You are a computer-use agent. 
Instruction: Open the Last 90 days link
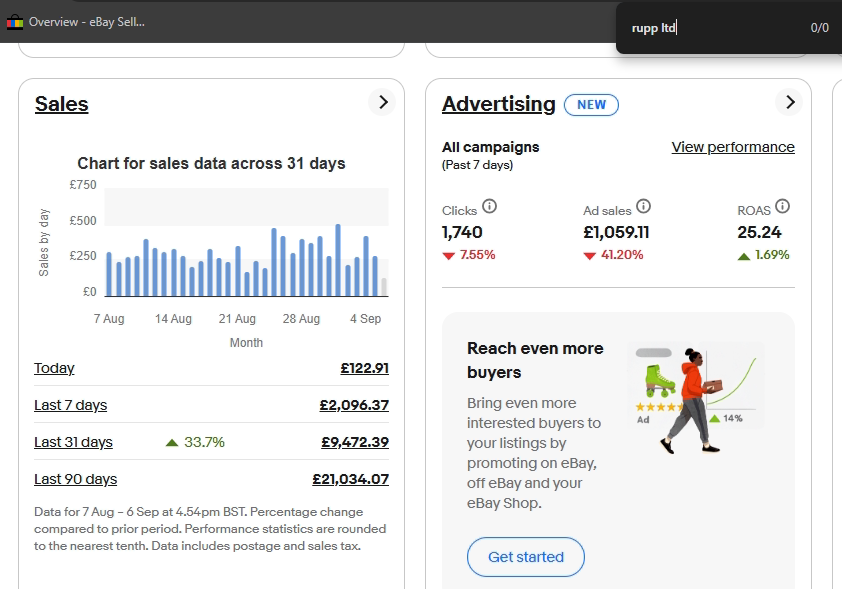click(x=76, y=479)
